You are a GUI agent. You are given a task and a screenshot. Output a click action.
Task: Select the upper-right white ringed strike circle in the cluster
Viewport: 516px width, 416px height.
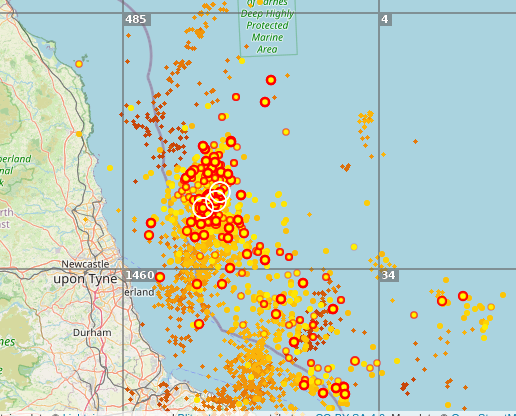click(x=220, y=192)
